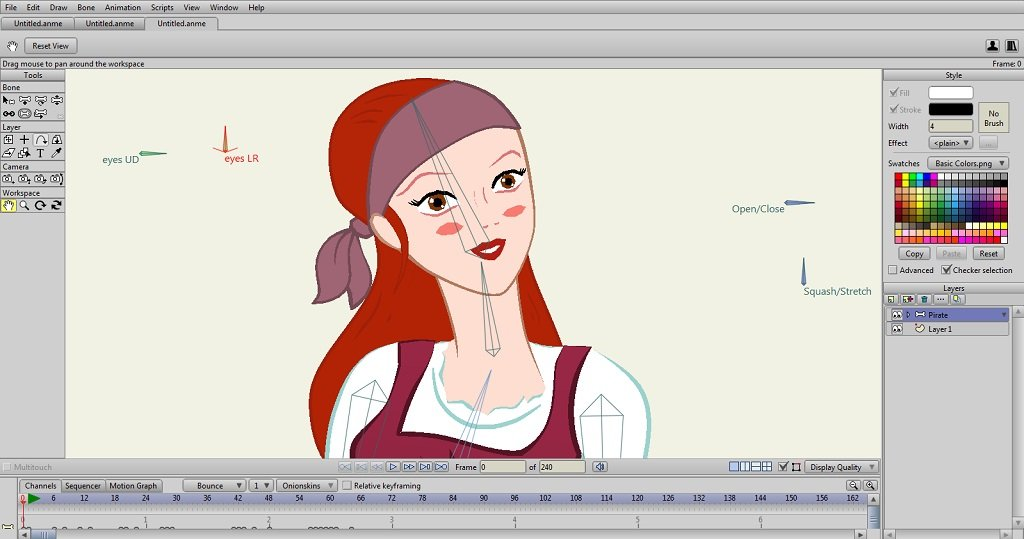The width and height of the screenshot is (1024, 539).
Task: Click the Reset style button
Action: [x=988, y=253]
